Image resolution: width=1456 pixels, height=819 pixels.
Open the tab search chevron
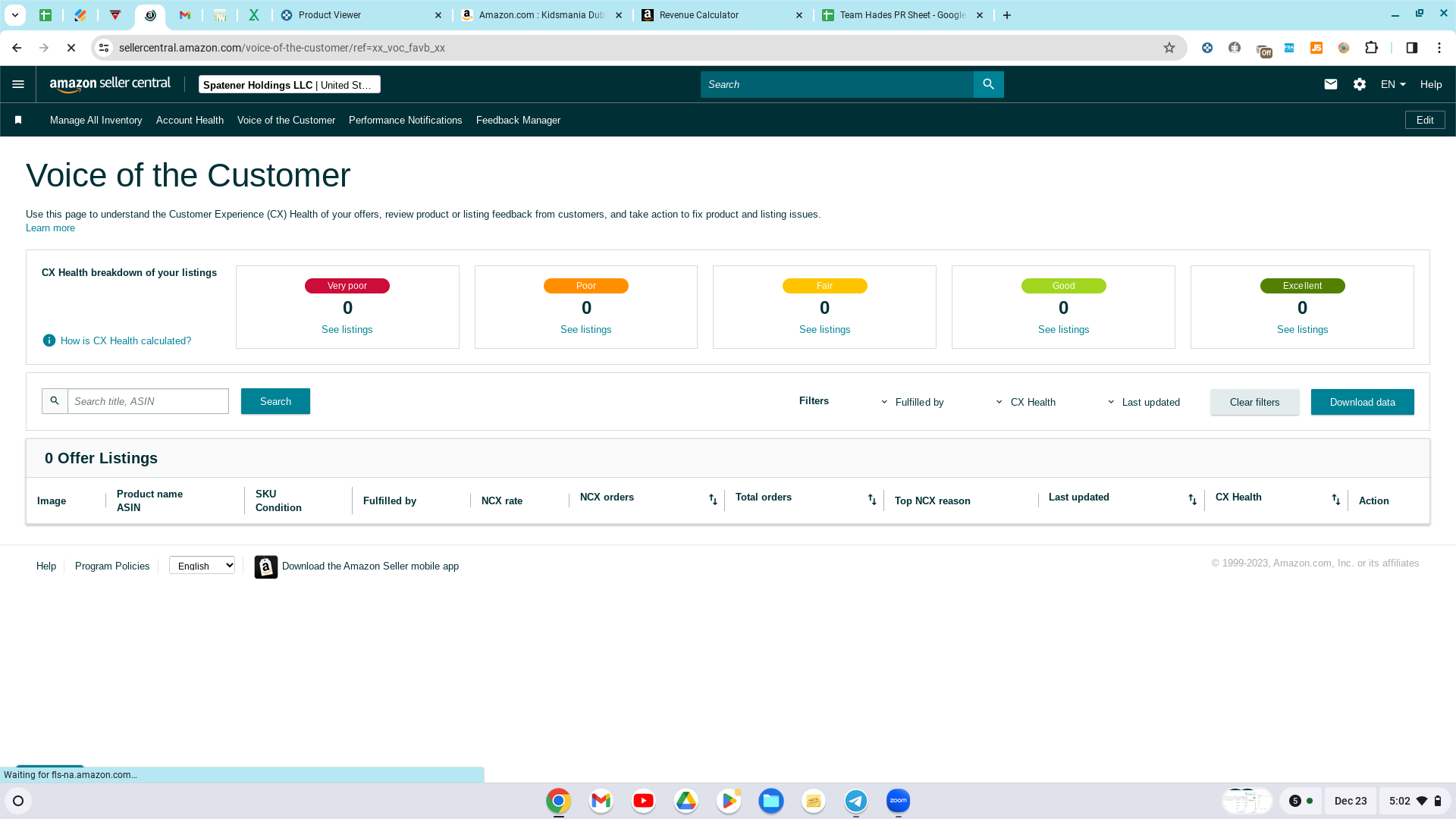pyautogui.click(x=15, y=15)
